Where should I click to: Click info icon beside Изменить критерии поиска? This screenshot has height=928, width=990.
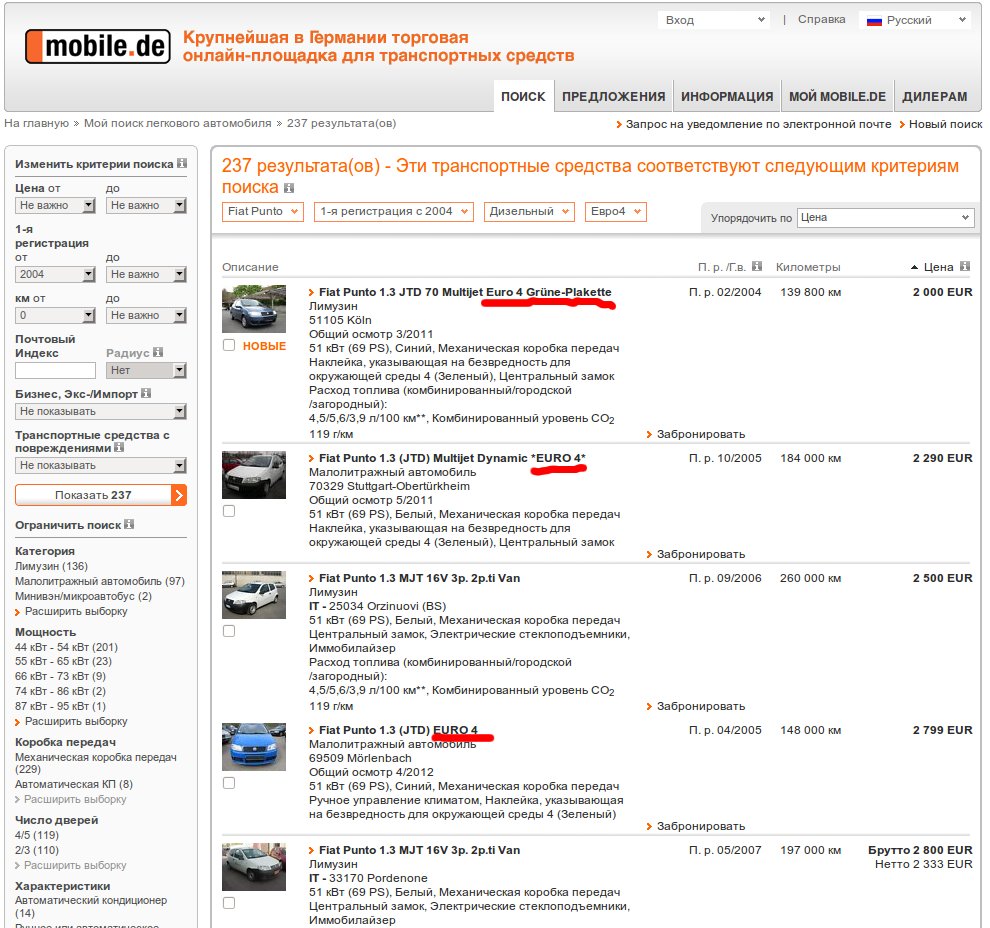(182, 163)
